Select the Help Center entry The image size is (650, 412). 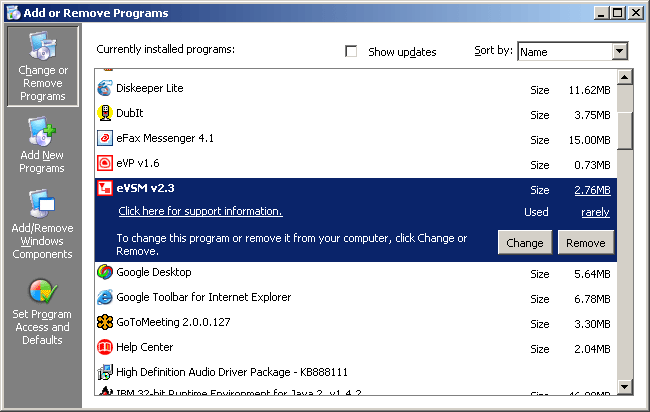click(356, 347)
